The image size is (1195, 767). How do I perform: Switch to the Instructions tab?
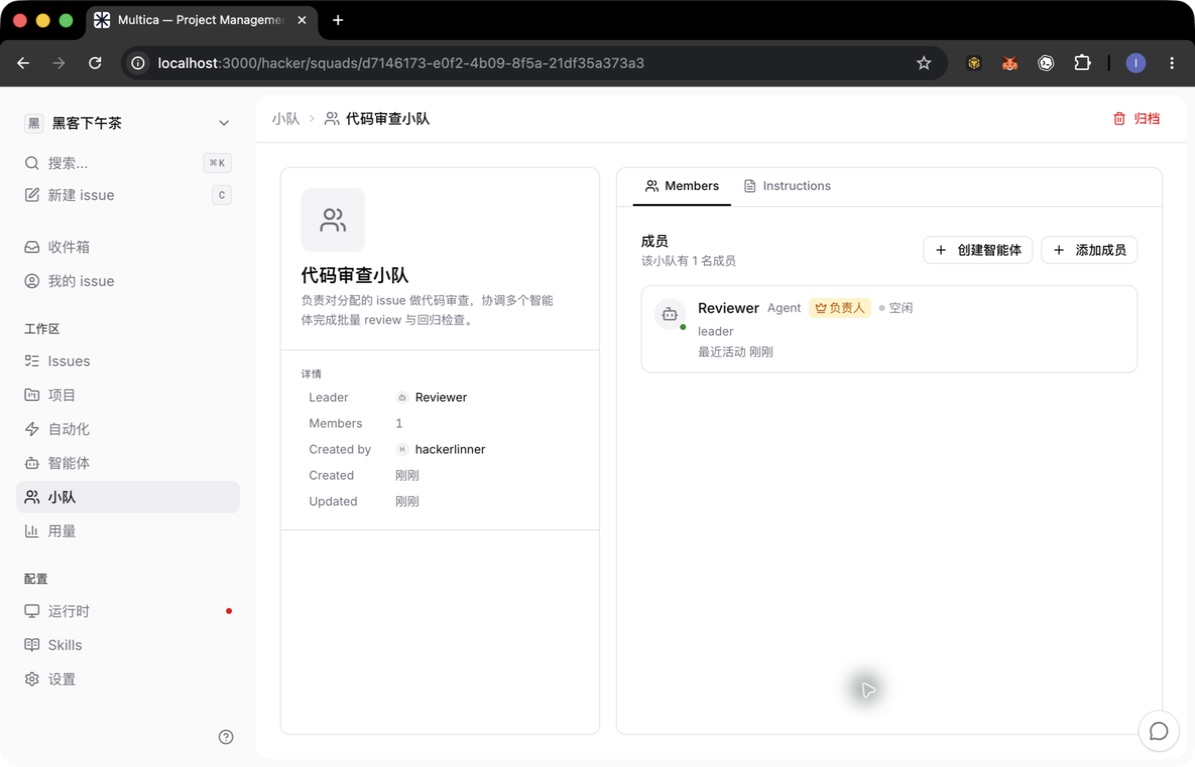pyautogui.click(x=787, y=186)
